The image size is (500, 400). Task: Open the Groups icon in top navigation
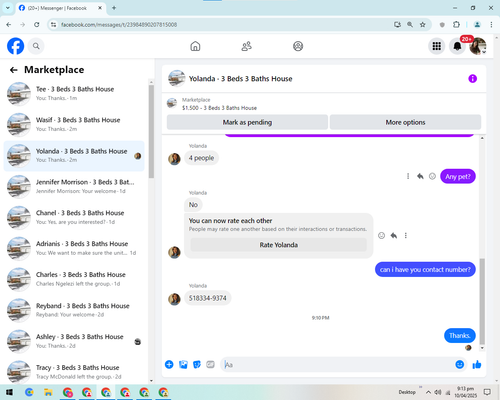[x=298, y=46]
